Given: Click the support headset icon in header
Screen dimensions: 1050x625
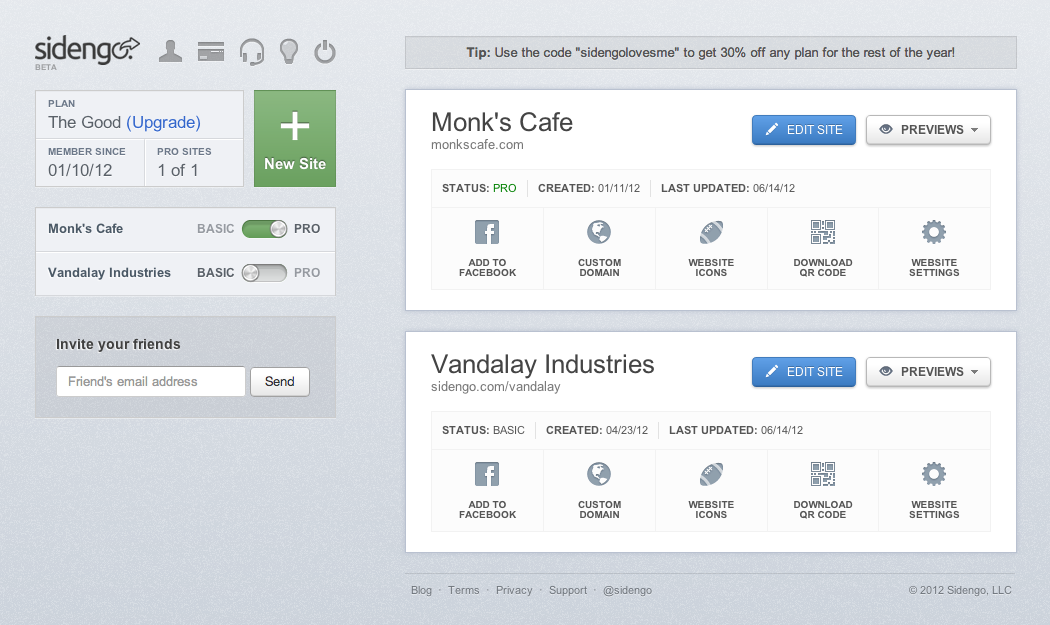Looking at the screenshot, I should coord(250,50).
